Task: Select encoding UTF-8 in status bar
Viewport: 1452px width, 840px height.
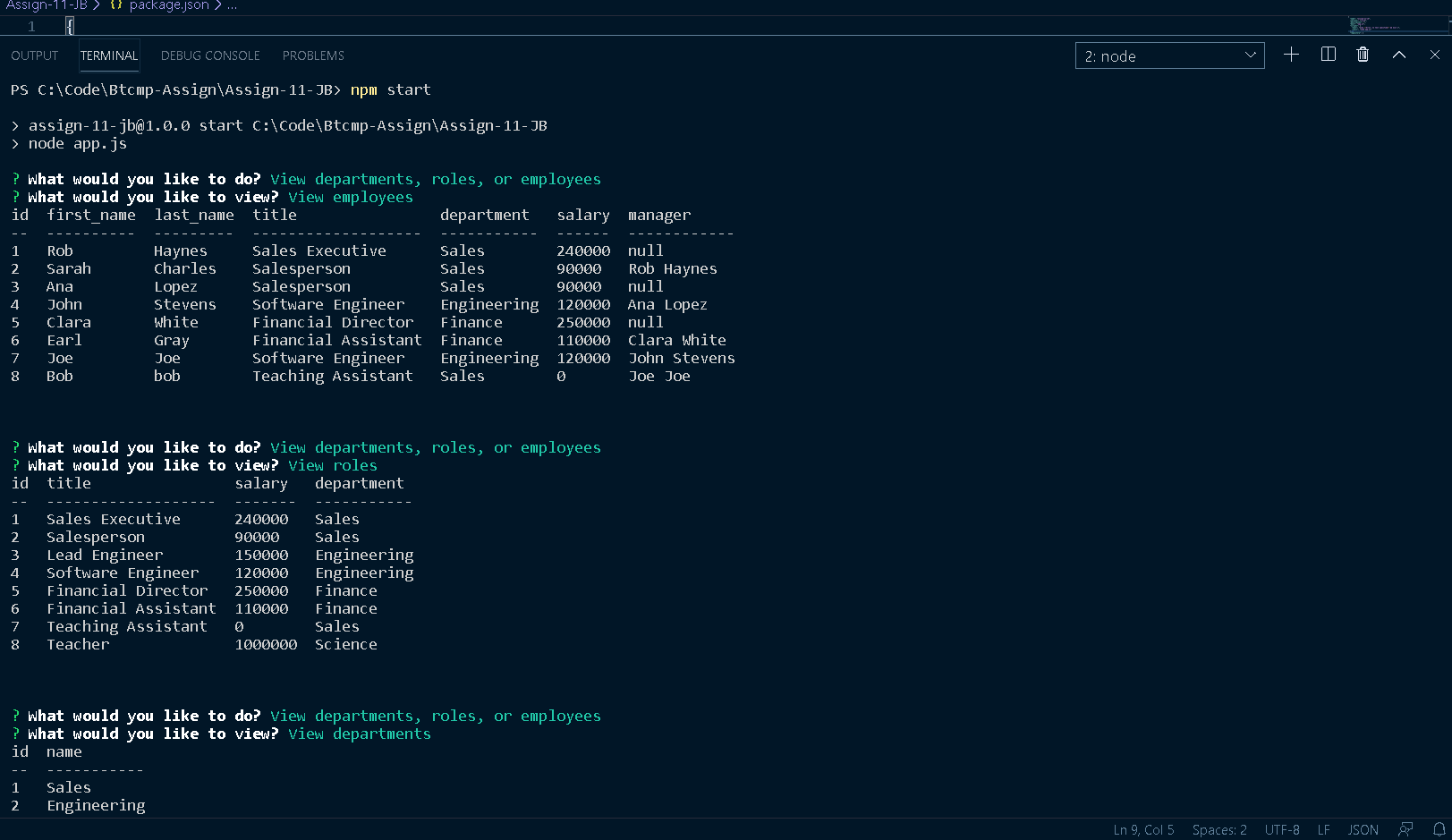Action: tap(1282, 829)
